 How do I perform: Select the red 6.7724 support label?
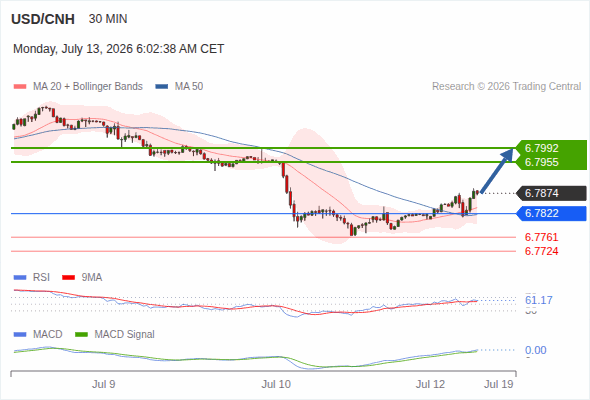tap(541, 251)
